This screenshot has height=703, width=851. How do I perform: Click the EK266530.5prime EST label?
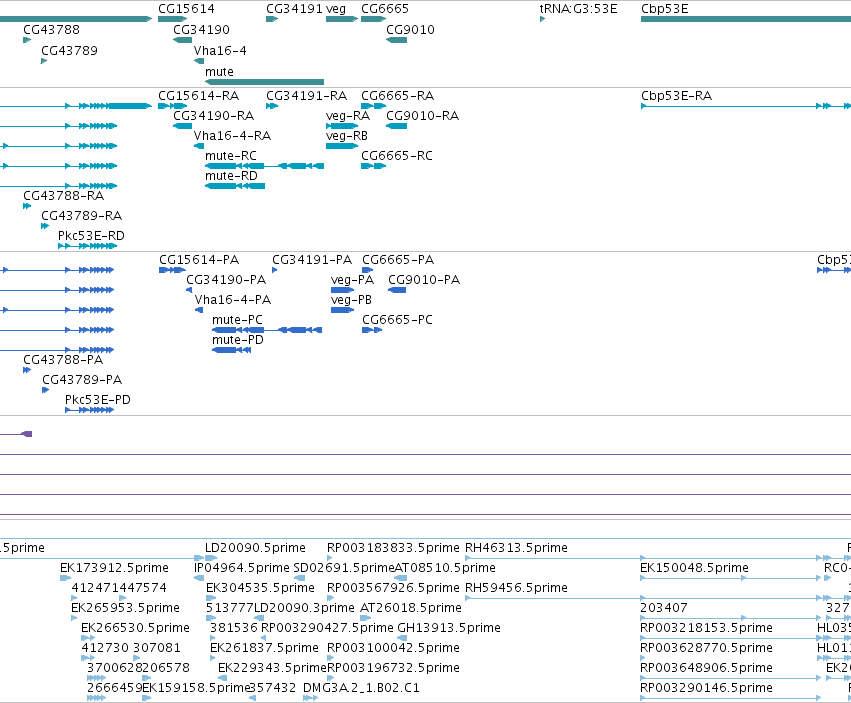coord(135,628)
